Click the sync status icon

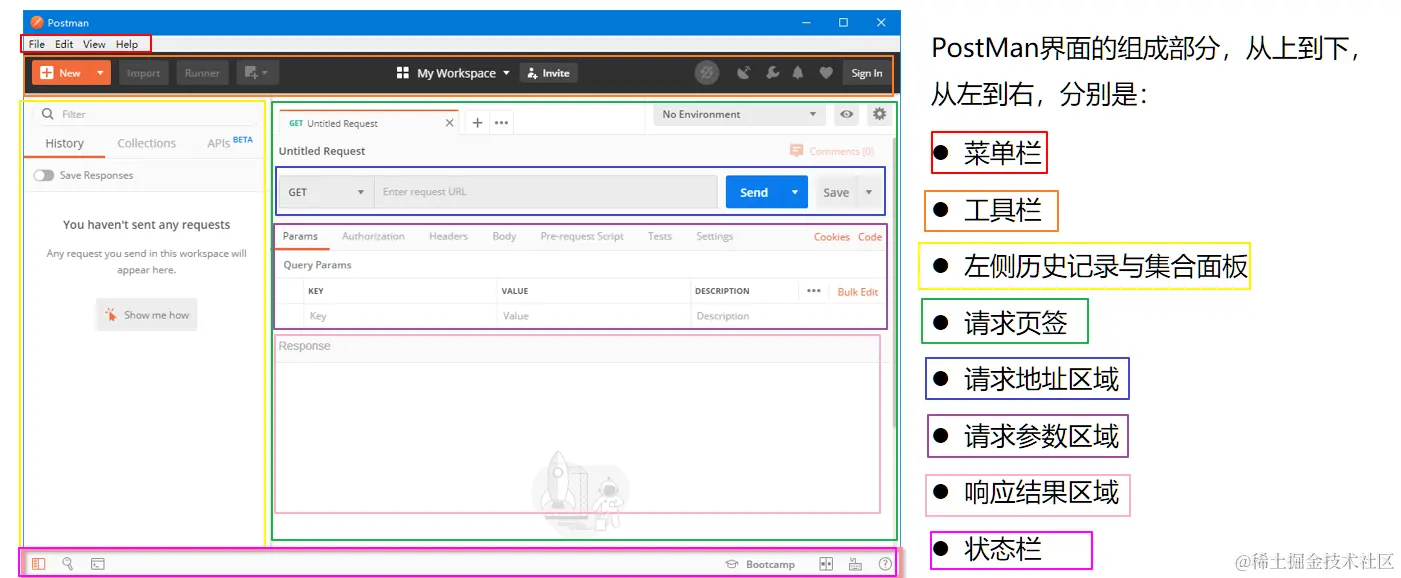[707, 73]
